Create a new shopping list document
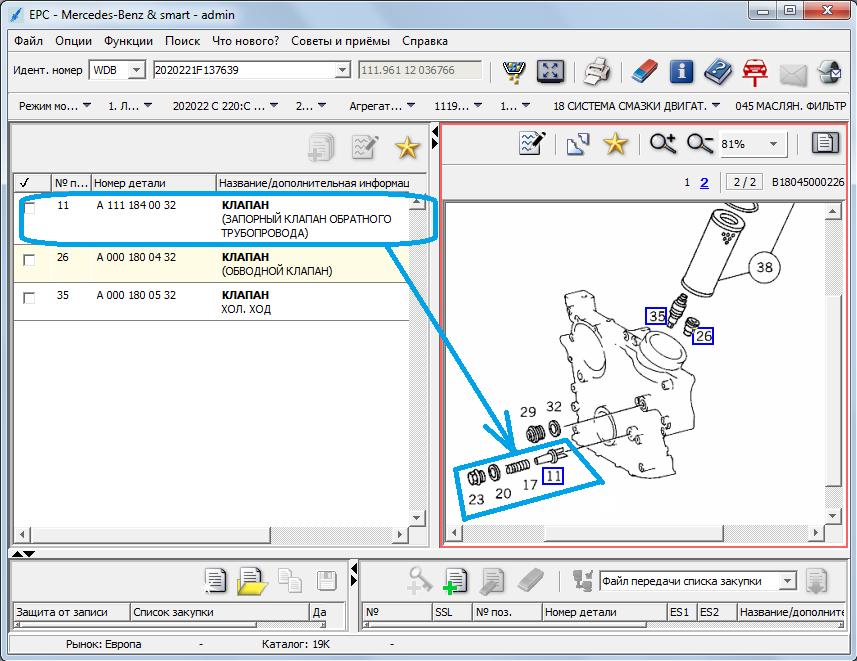This screenshot has height=661, width=857. coord(214,581)
